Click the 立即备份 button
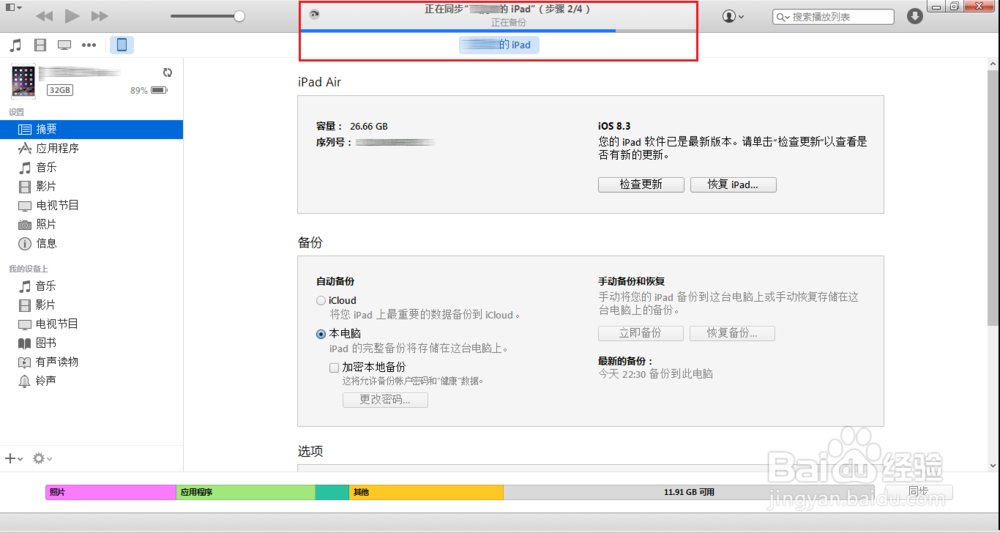 click(640, 333)
